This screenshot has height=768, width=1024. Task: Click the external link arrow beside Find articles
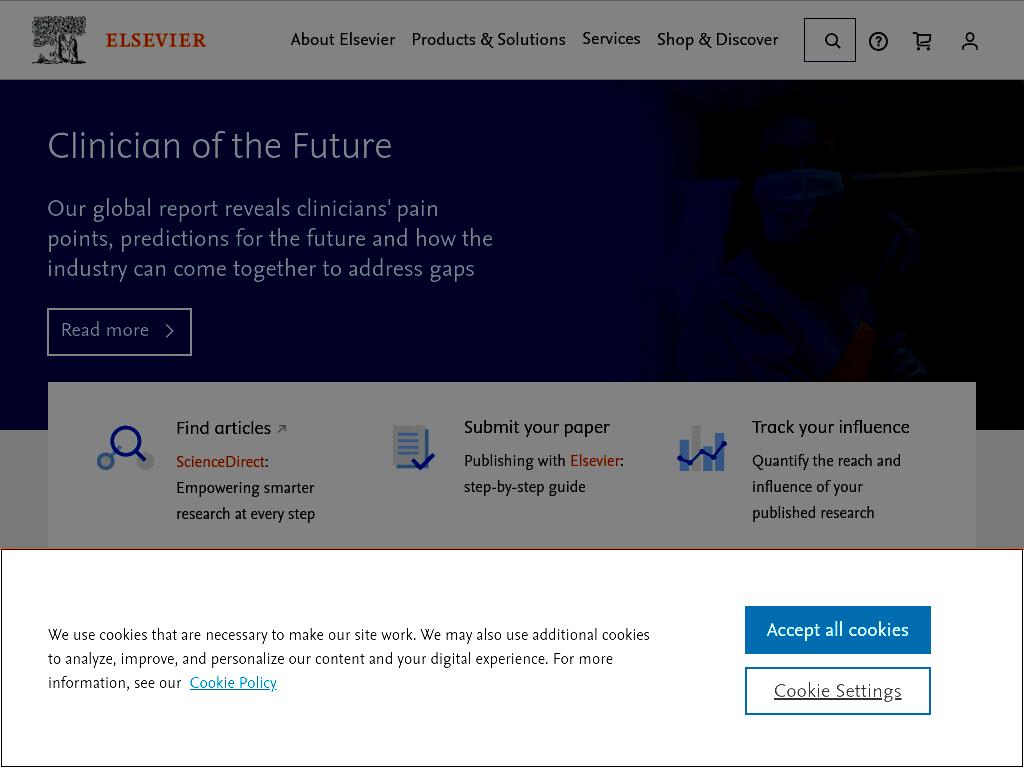pyautogui.click(x=282, y=428)
